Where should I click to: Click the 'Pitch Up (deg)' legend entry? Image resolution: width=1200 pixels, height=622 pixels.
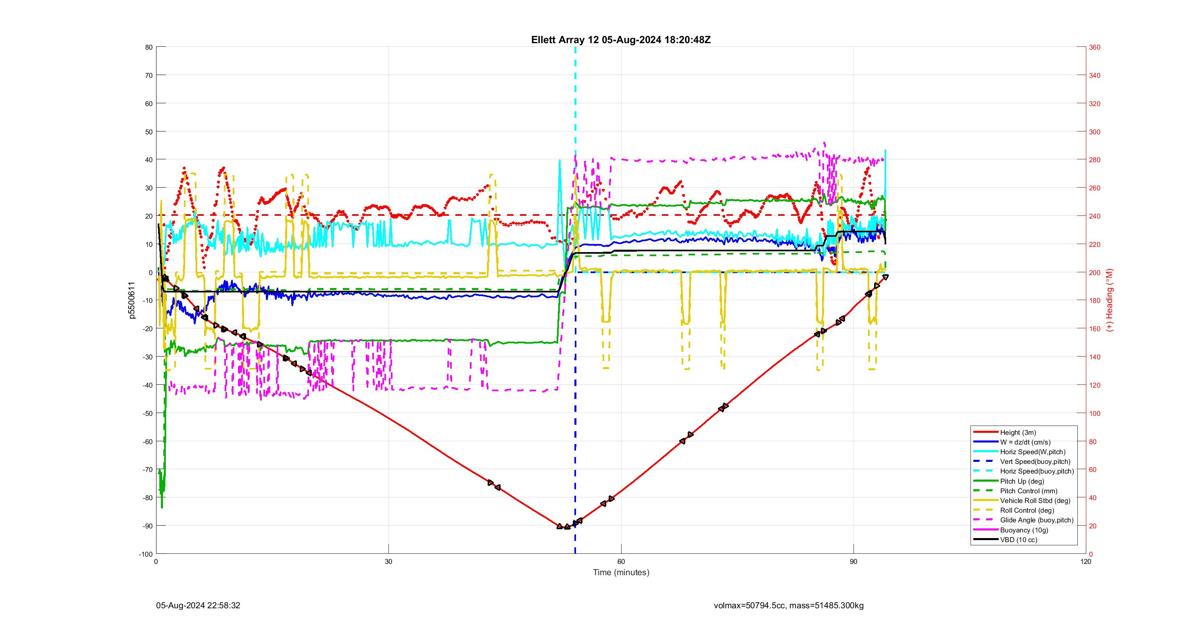[1026, 481]
